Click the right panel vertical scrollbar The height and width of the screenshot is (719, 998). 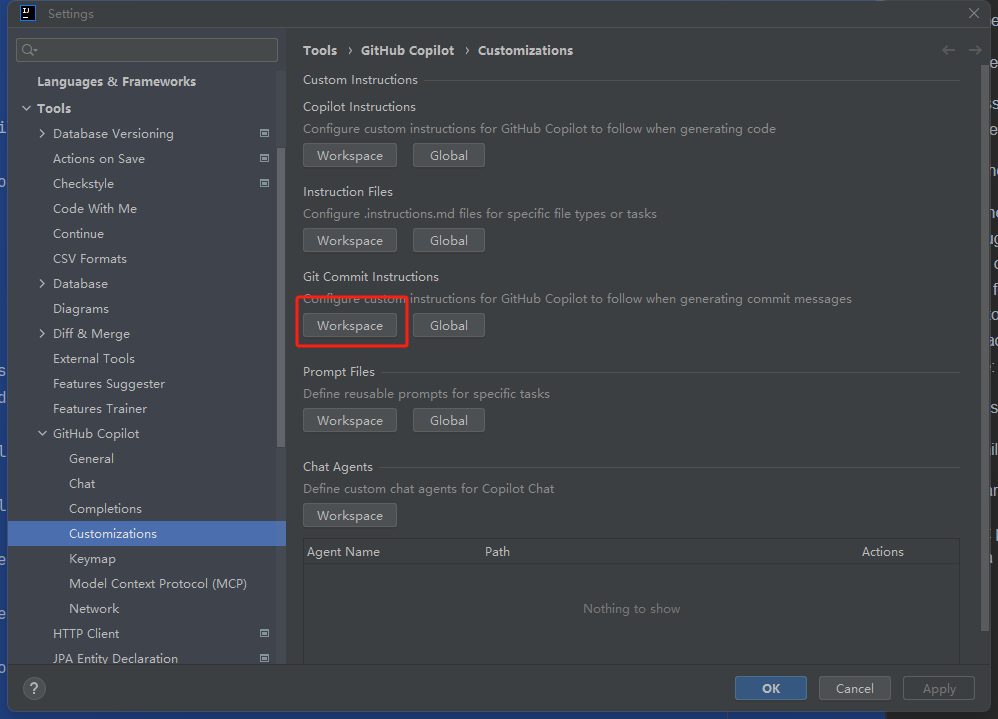985,349
